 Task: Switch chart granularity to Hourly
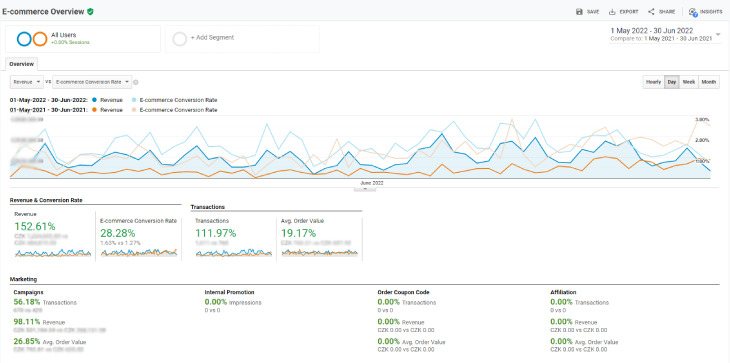(653, 82)
